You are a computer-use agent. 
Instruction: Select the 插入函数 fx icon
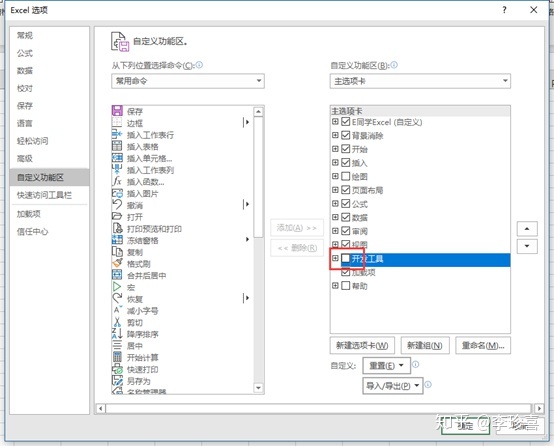[117, 181]
